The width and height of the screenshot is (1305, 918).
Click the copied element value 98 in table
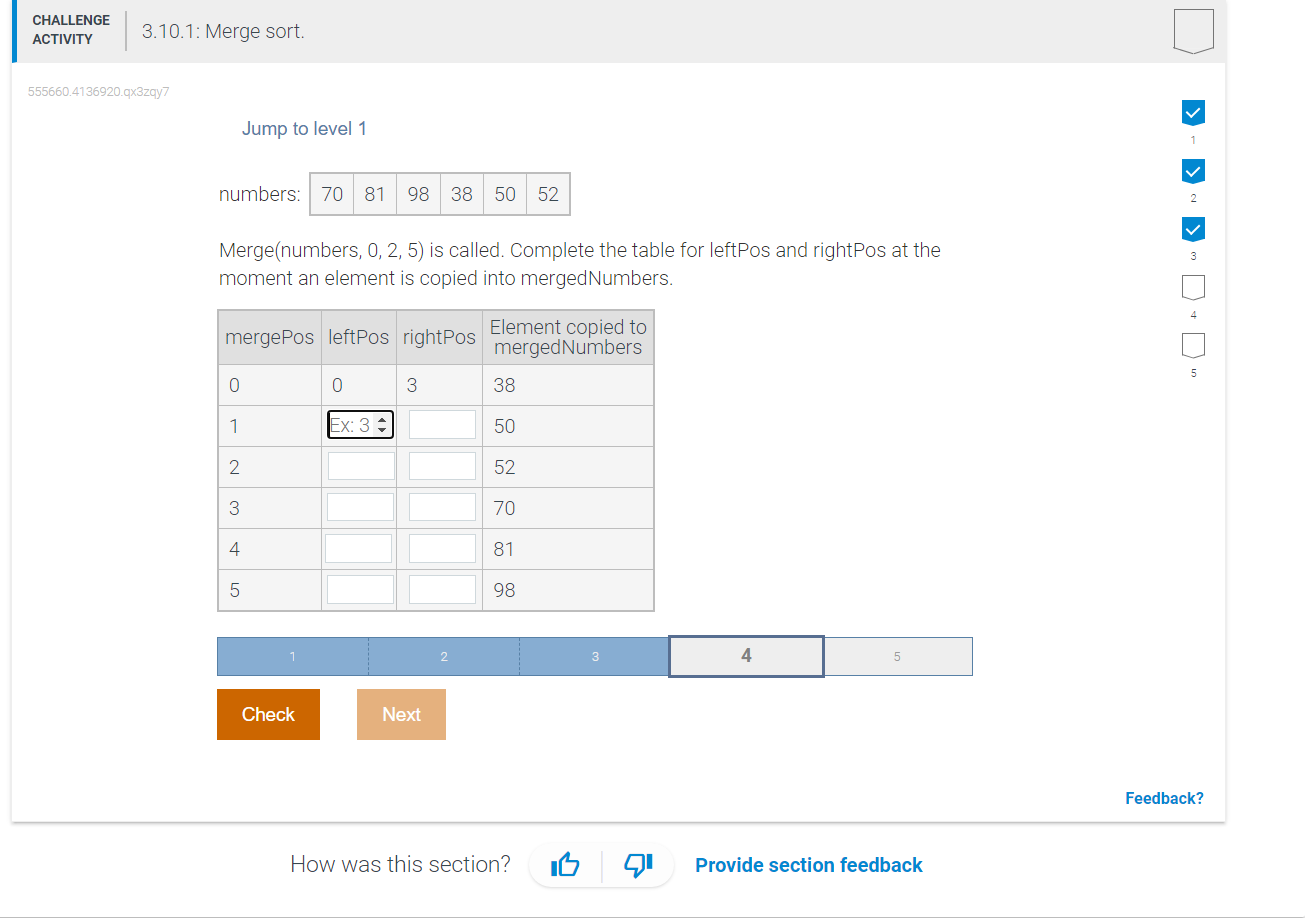point(505,590)
